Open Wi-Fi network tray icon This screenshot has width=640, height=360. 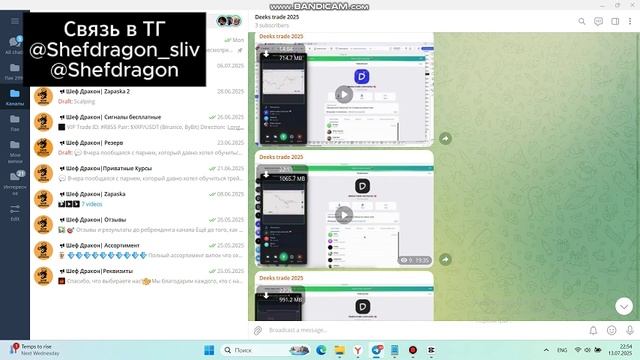click(578, 350)
